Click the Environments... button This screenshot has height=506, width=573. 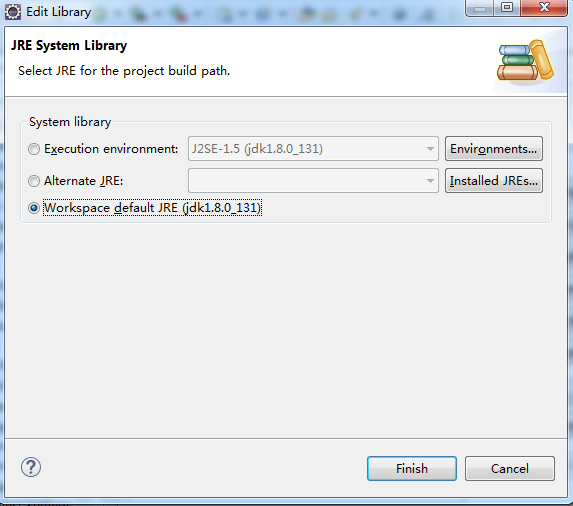coord(494,149)
